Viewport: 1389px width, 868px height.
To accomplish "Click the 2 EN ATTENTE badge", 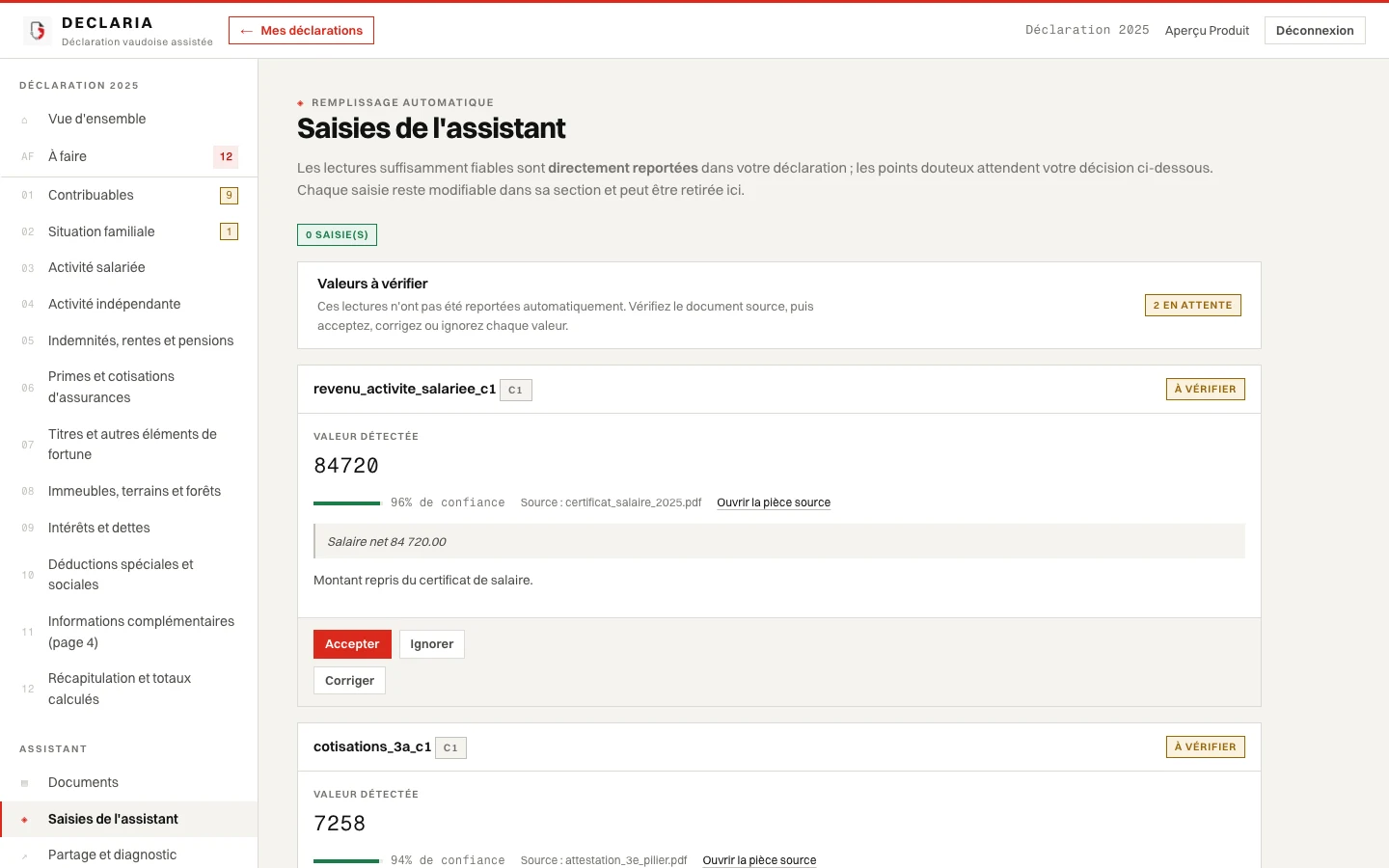I will 1192,305.
